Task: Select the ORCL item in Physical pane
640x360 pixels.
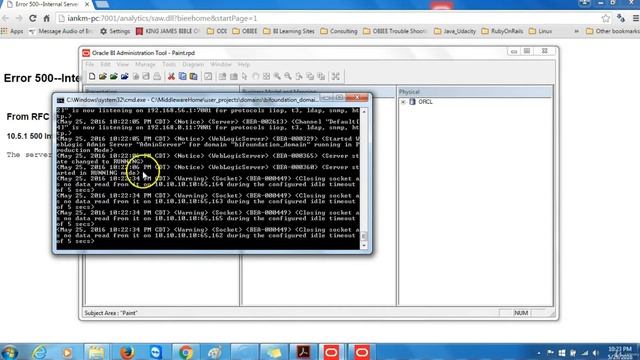Action: pos(425,102)
